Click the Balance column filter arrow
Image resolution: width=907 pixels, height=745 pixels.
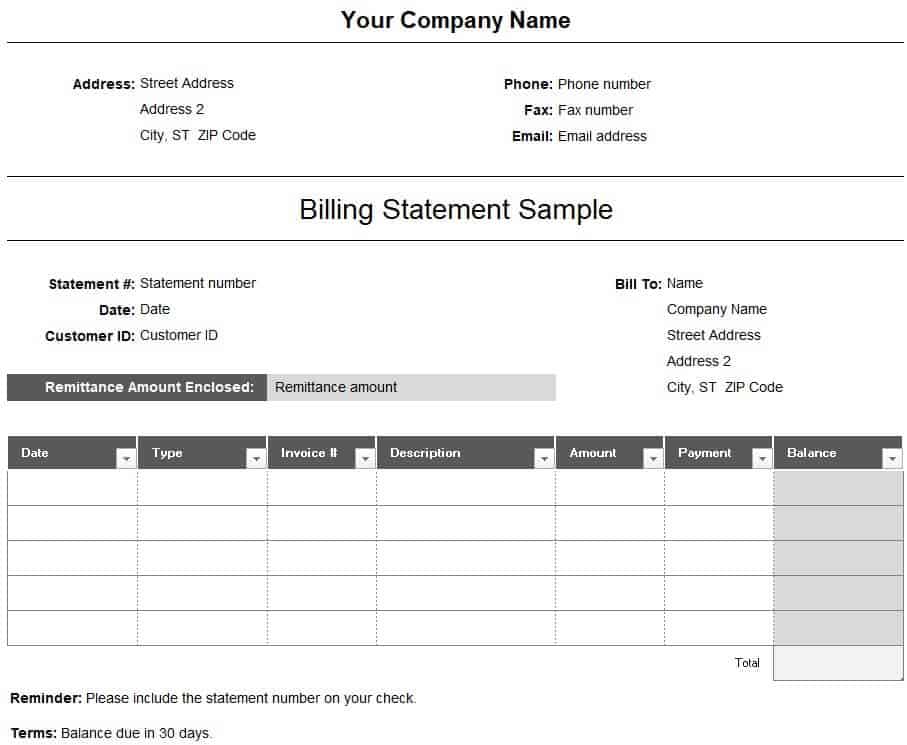coord(892,459)
